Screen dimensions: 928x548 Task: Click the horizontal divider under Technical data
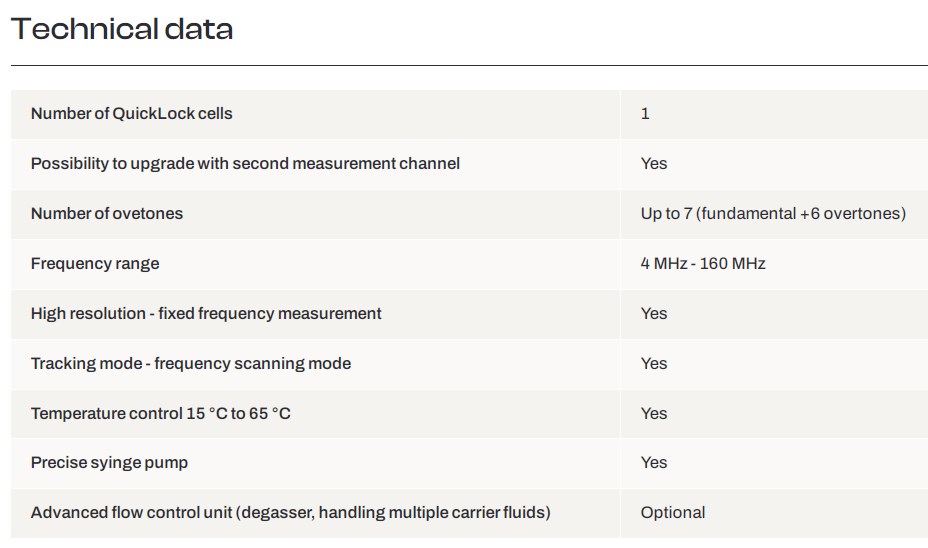[x=469, y=65]
